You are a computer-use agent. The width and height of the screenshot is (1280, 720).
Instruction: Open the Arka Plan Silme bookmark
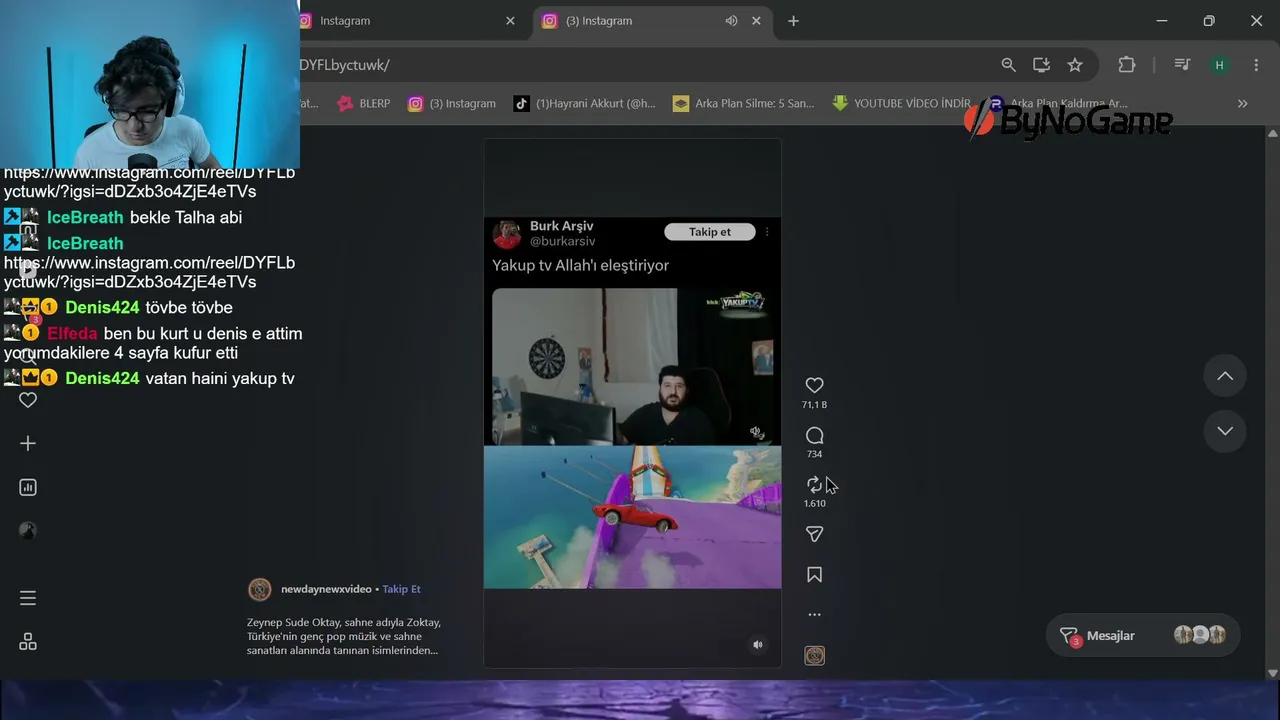[744, 103]
